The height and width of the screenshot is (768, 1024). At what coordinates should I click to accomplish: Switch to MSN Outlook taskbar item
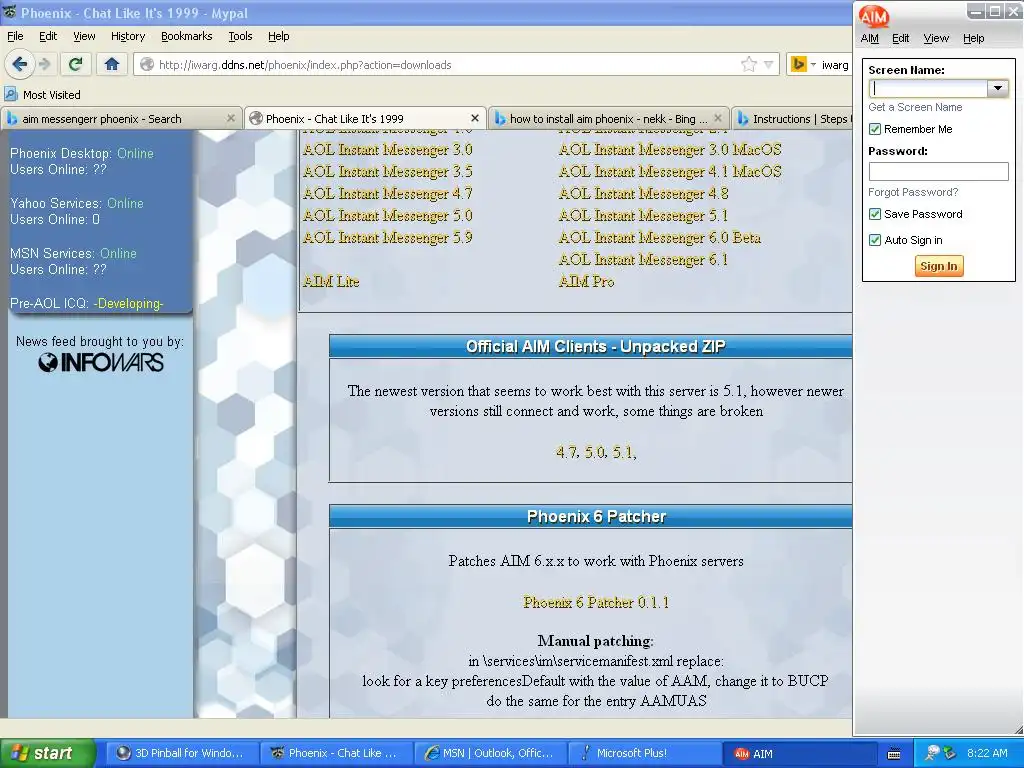click(x=490, y=753)
